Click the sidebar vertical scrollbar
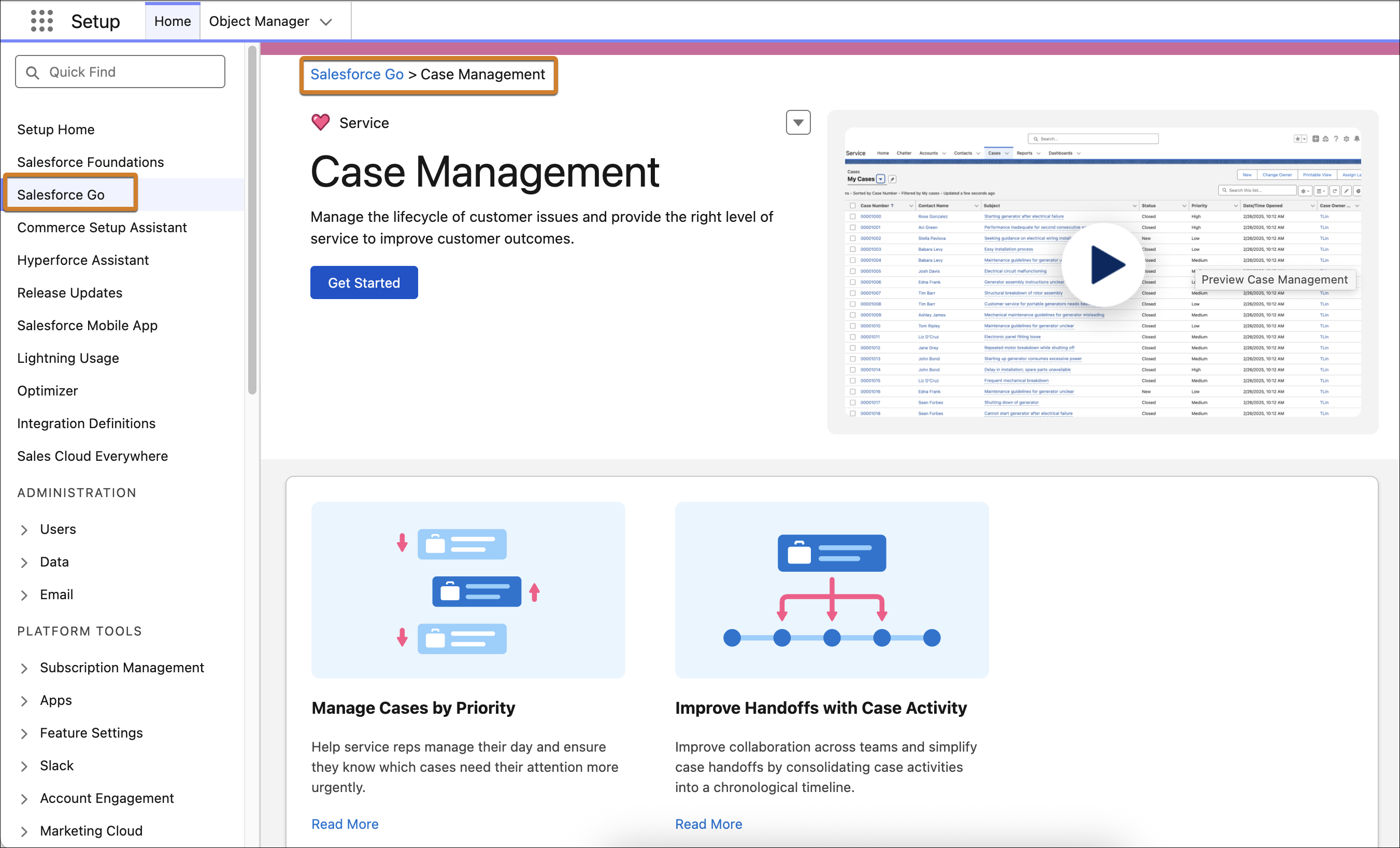1400x848 pixels. [252, 220]
